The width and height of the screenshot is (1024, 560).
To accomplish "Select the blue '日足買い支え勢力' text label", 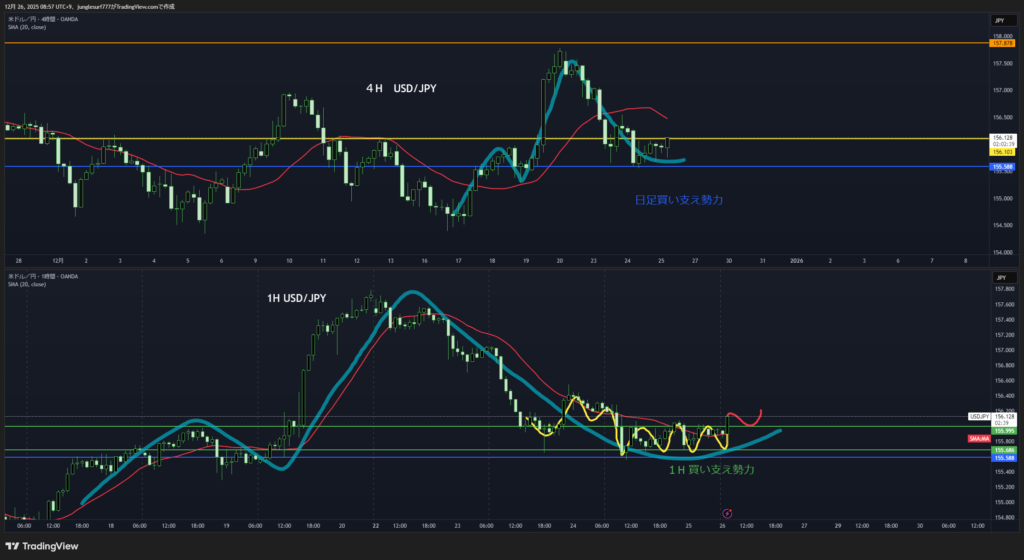I will tap(679, 200).
